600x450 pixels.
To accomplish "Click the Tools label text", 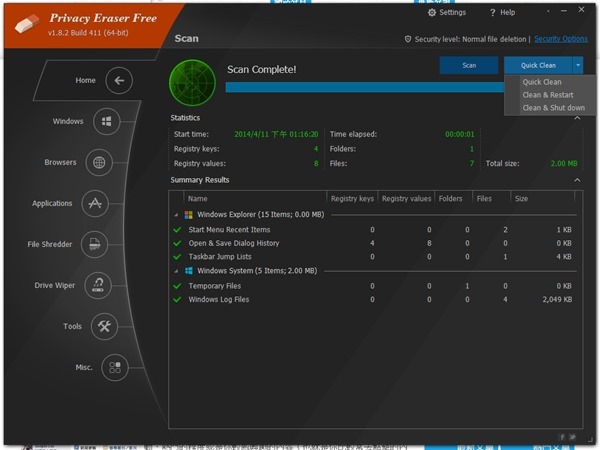I will 72,326.
